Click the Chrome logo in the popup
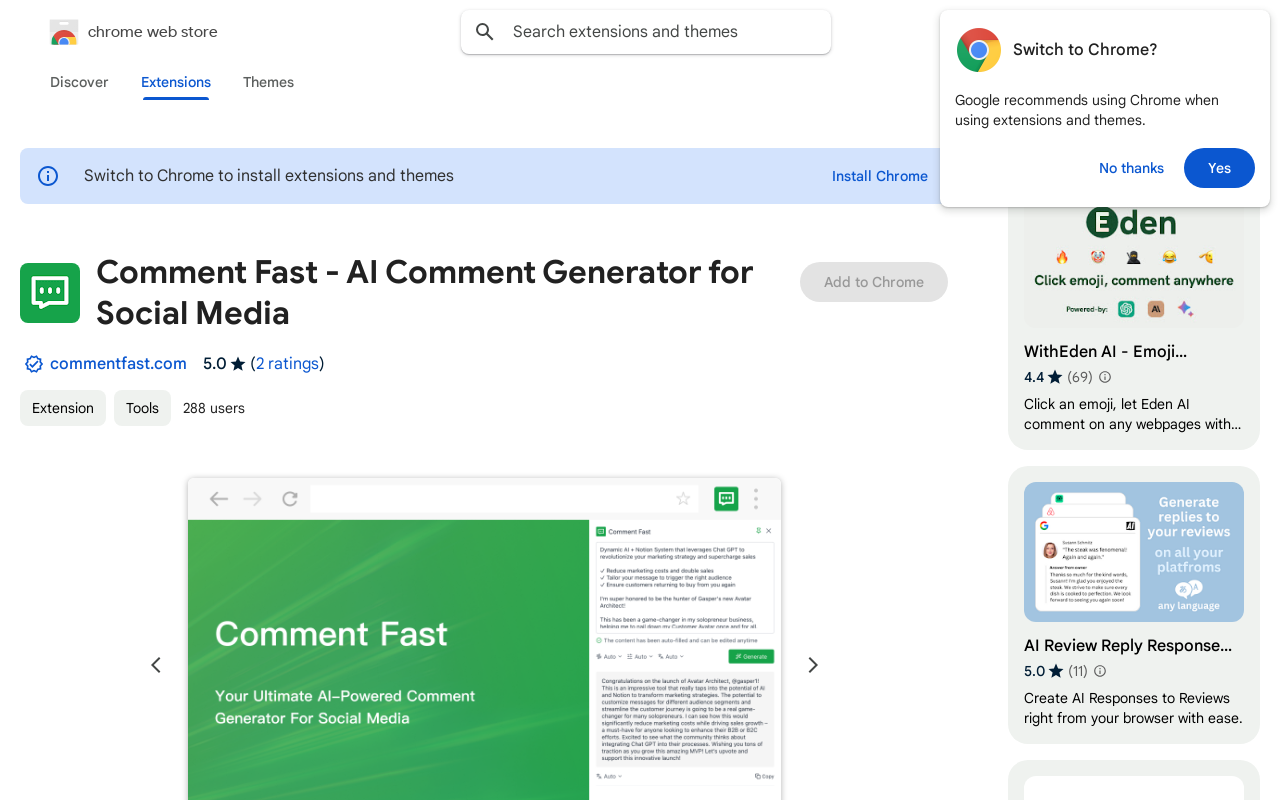Image resolution: width=1280 pixels, height=800 pixels. coord(978,50)
